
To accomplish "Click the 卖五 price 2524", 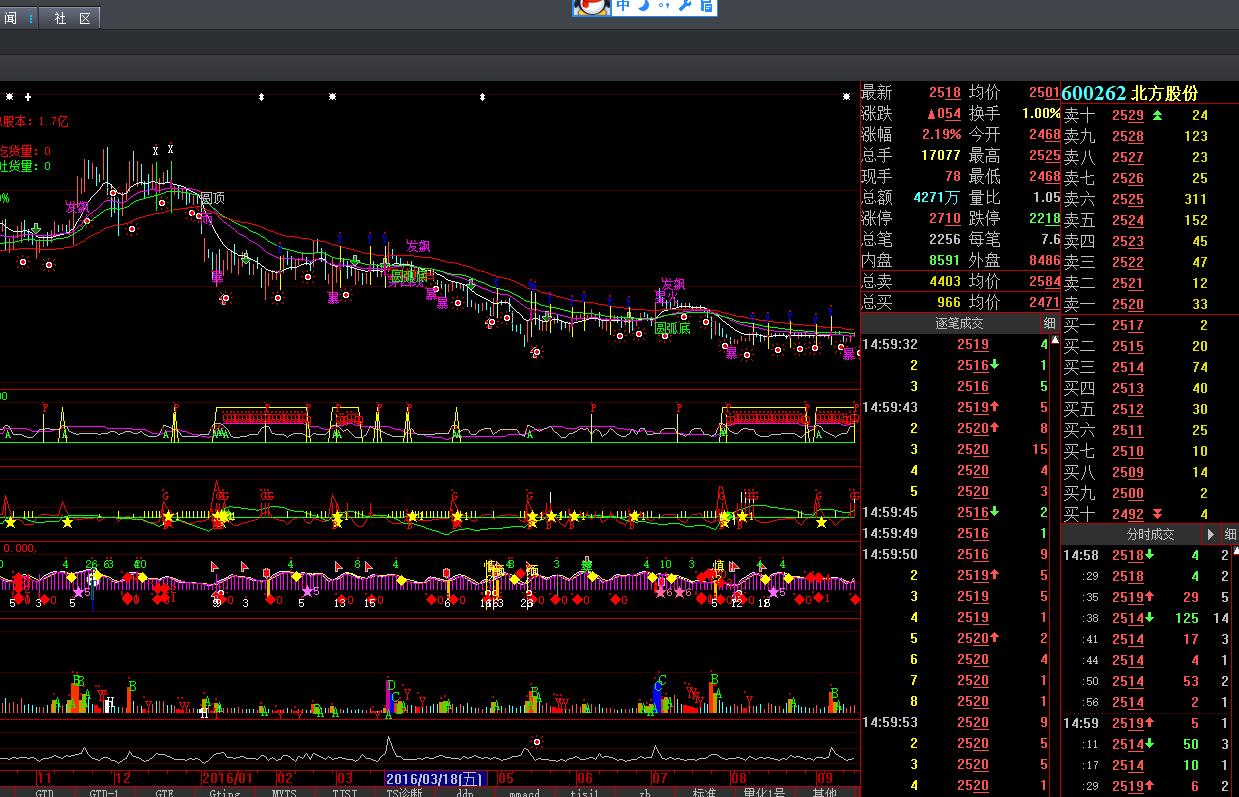I will [x=1127, y=220].
